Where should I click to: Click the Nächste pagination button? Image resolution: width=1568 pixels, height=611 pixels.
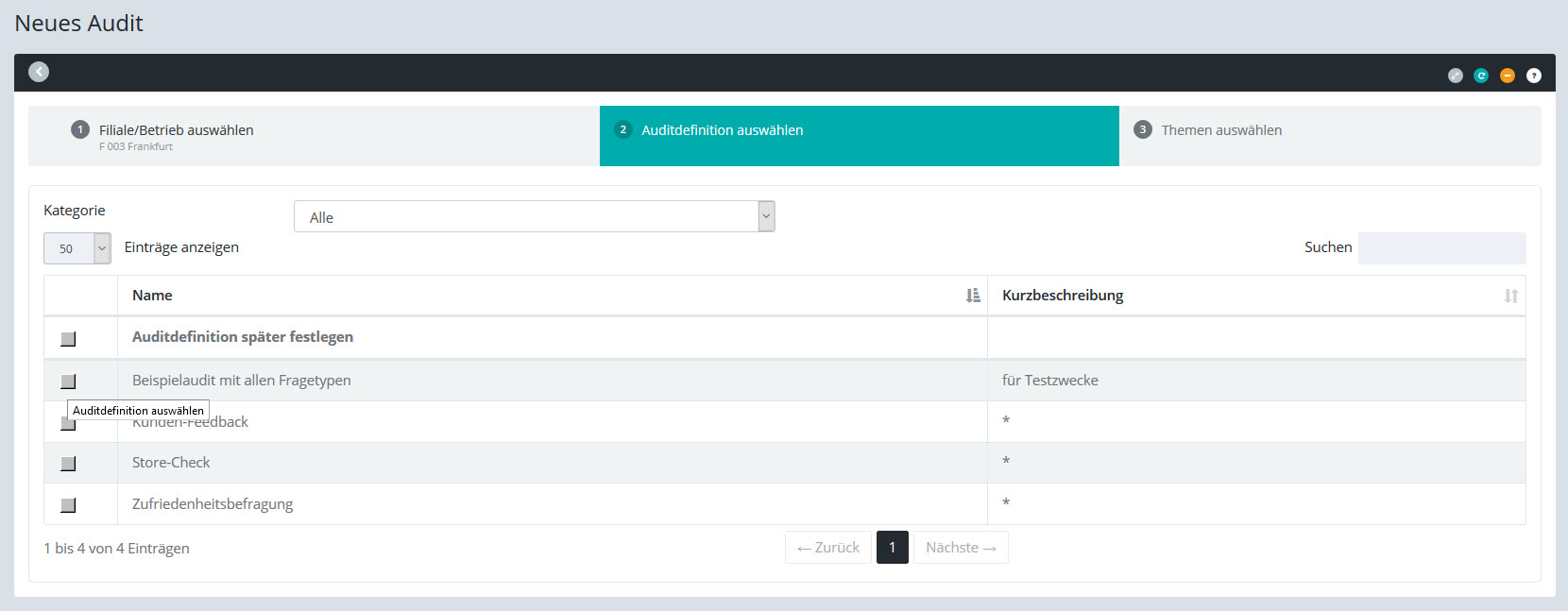961,548
